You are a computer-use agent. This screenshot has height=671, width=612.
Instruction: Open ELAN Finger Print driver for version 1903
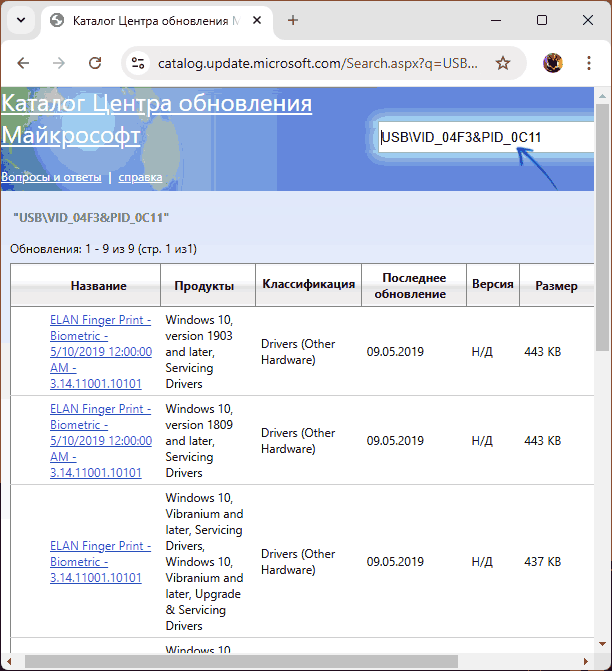[101, 352]
